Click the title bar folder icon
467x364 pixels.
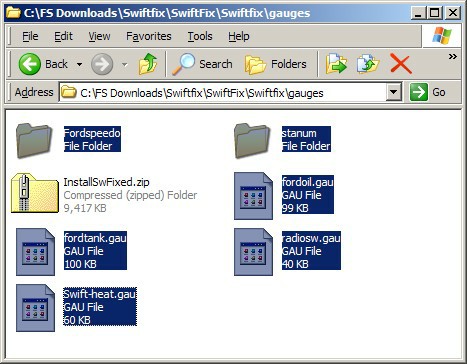tap(13, 12)
